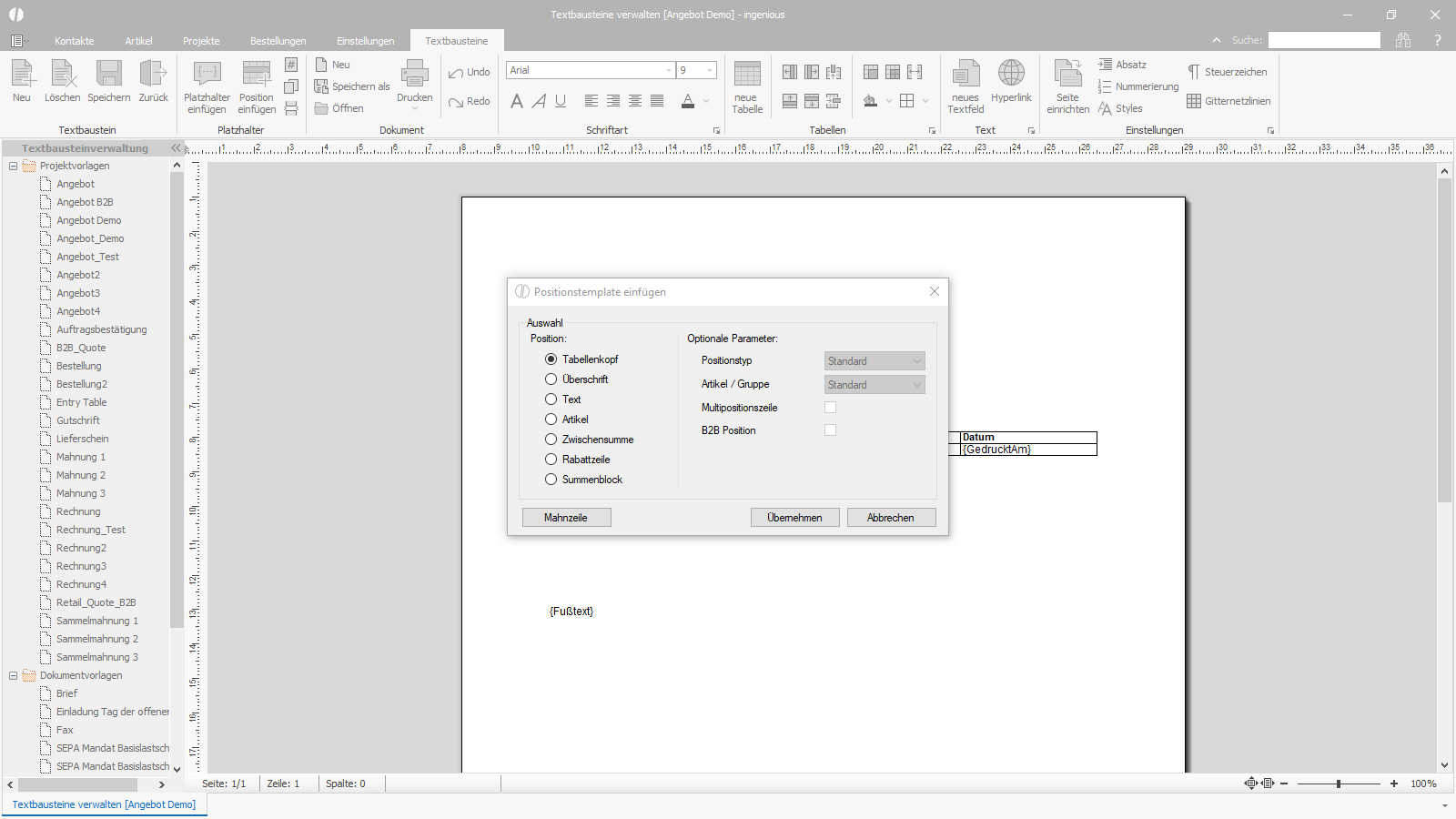Viewport: 1456px width, 819px height.
Task: Switch to Einstellungen tab
Action: point(365,41)
